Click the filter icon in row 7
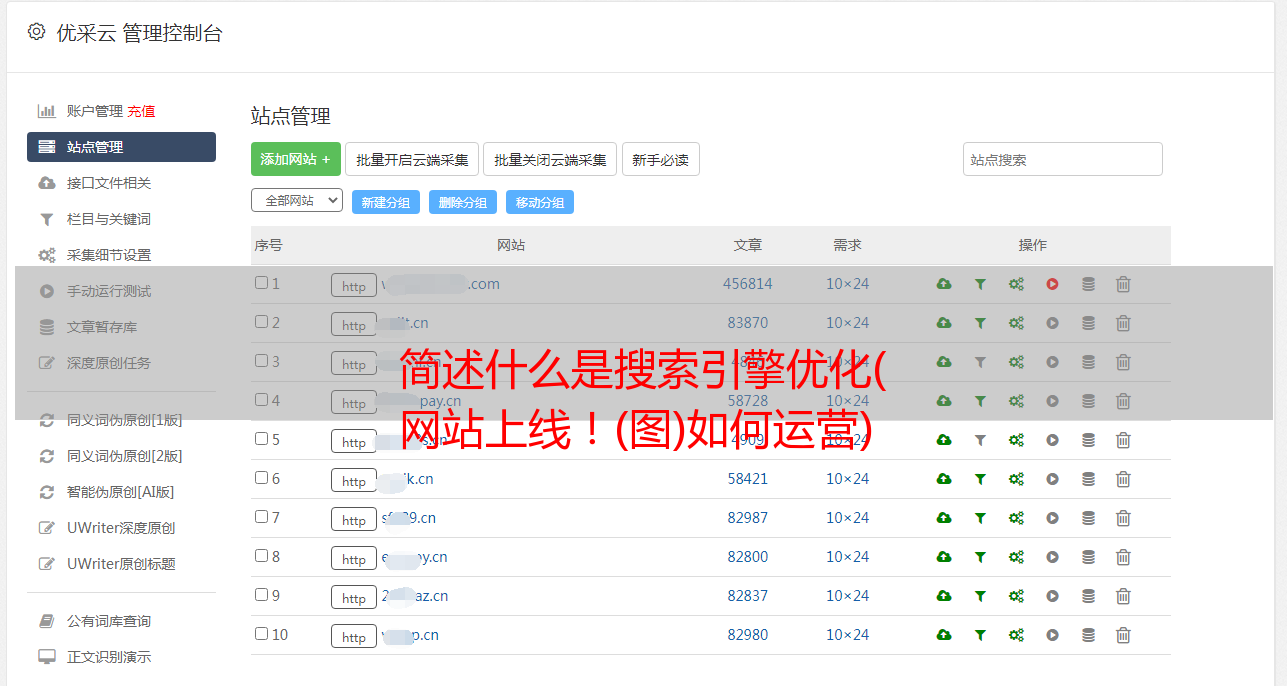 [x=980, y=518]
